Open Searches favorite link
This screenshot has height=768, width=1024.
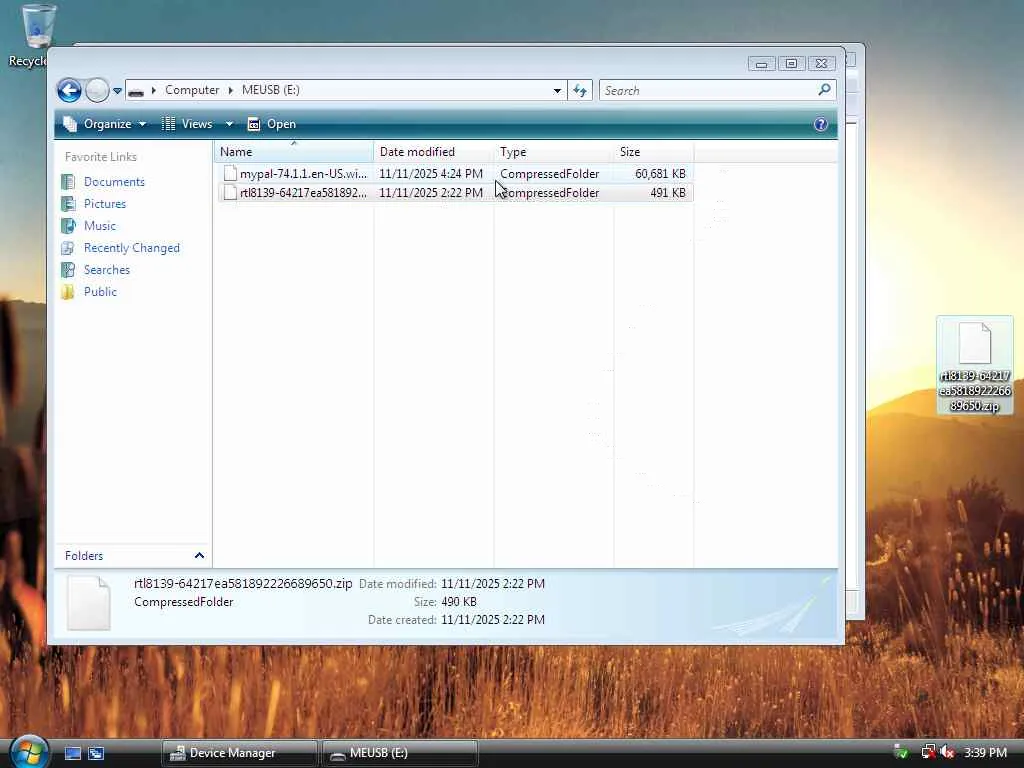coord(106,270)
